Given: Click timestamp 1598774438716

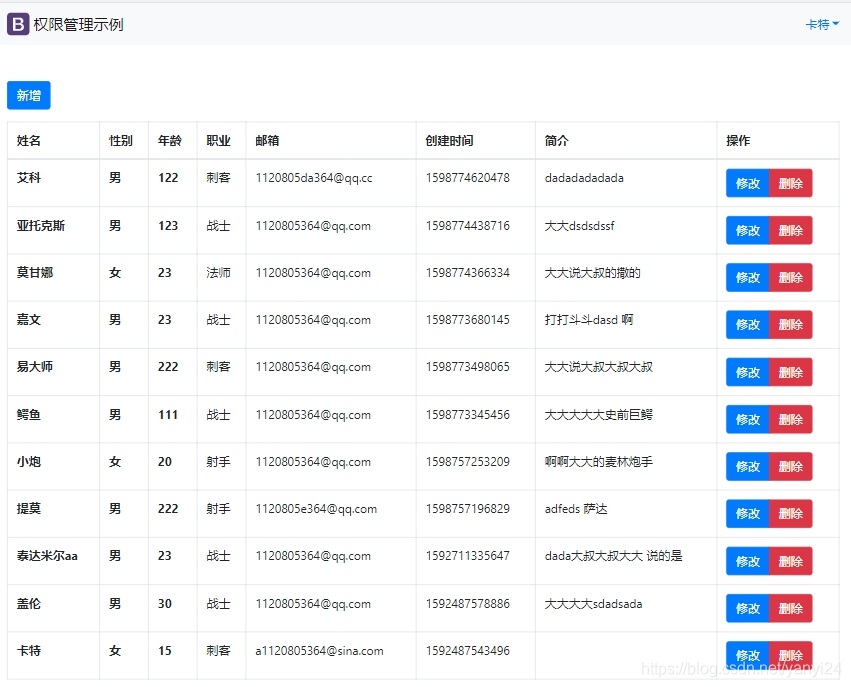Looking at the screenshot, I should click(467, 225).
